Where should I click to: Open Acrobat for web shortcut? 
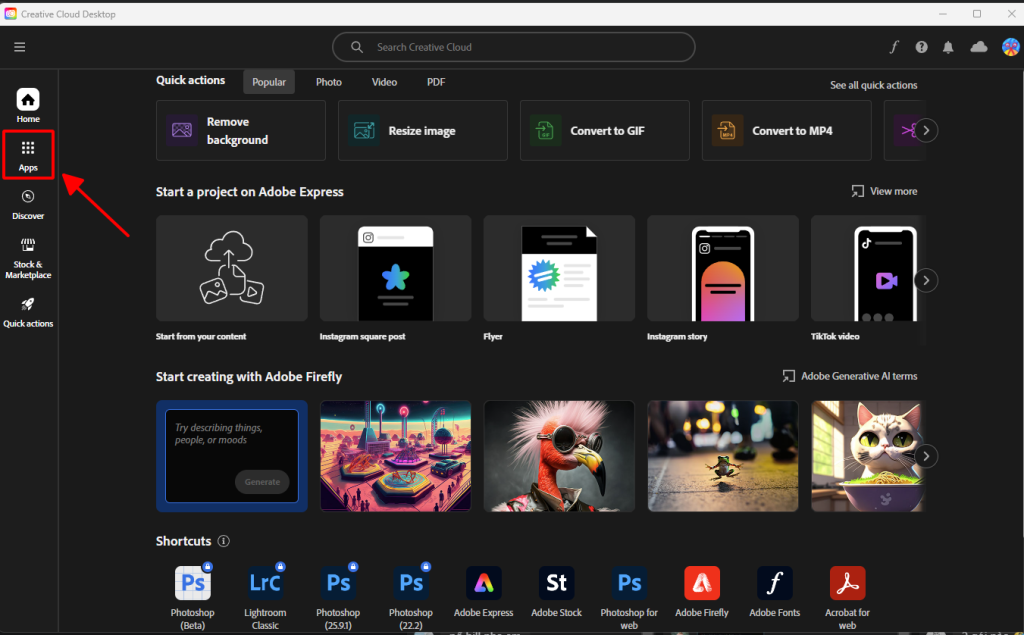coord(847,597)
